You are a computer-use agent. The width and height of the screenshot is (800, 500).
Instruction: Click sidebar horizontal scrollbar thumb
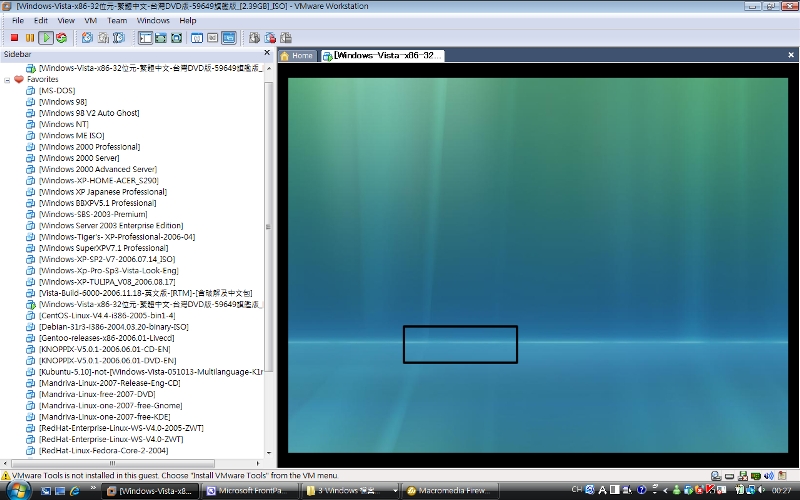[x=112, y=463]
